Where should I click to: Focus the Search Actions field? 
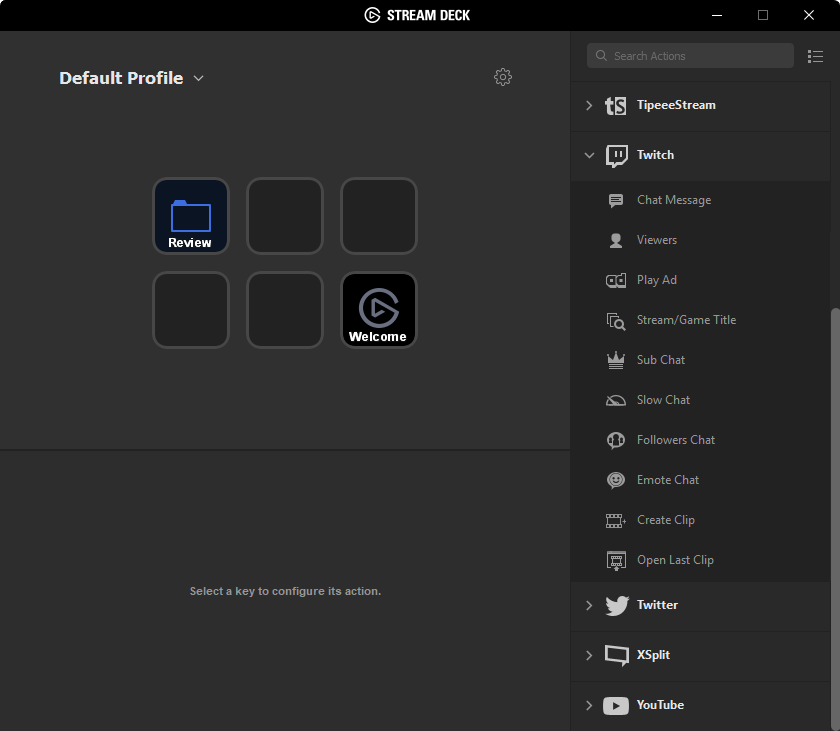pyautogui.click(x=691, y=56)
